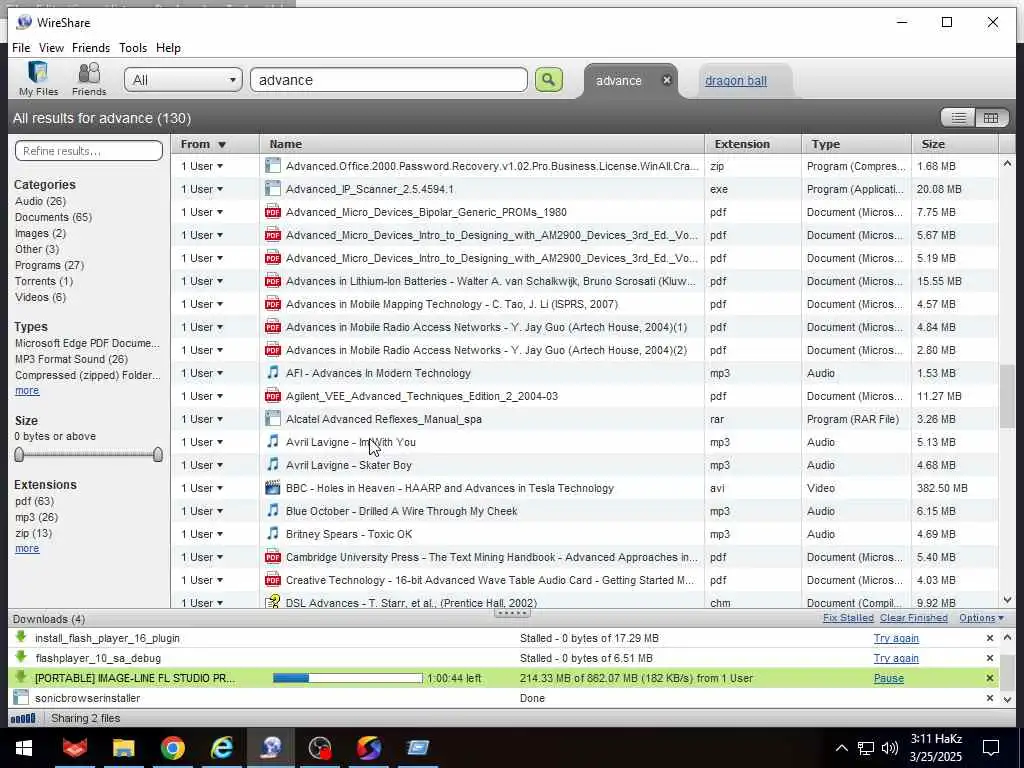Switch to table view layout
This screenshot has height=768, width=1024.
pyautogui.click(x=991, y=118)
